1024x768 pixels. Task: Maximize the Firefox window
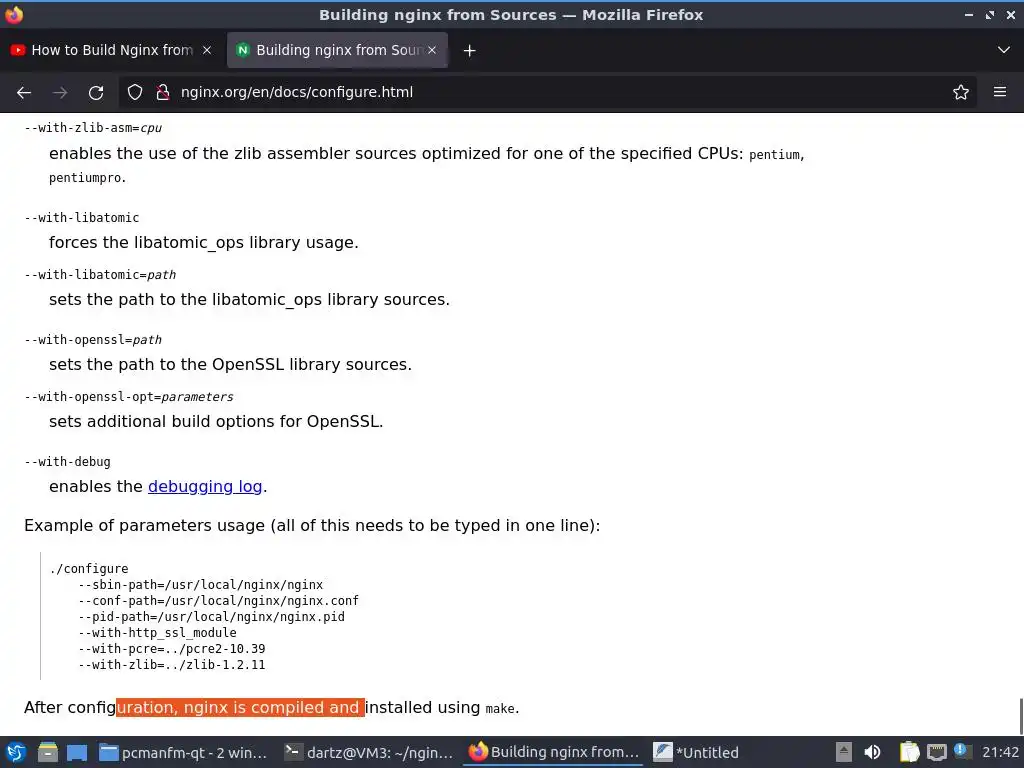click(x=989, y=14)
